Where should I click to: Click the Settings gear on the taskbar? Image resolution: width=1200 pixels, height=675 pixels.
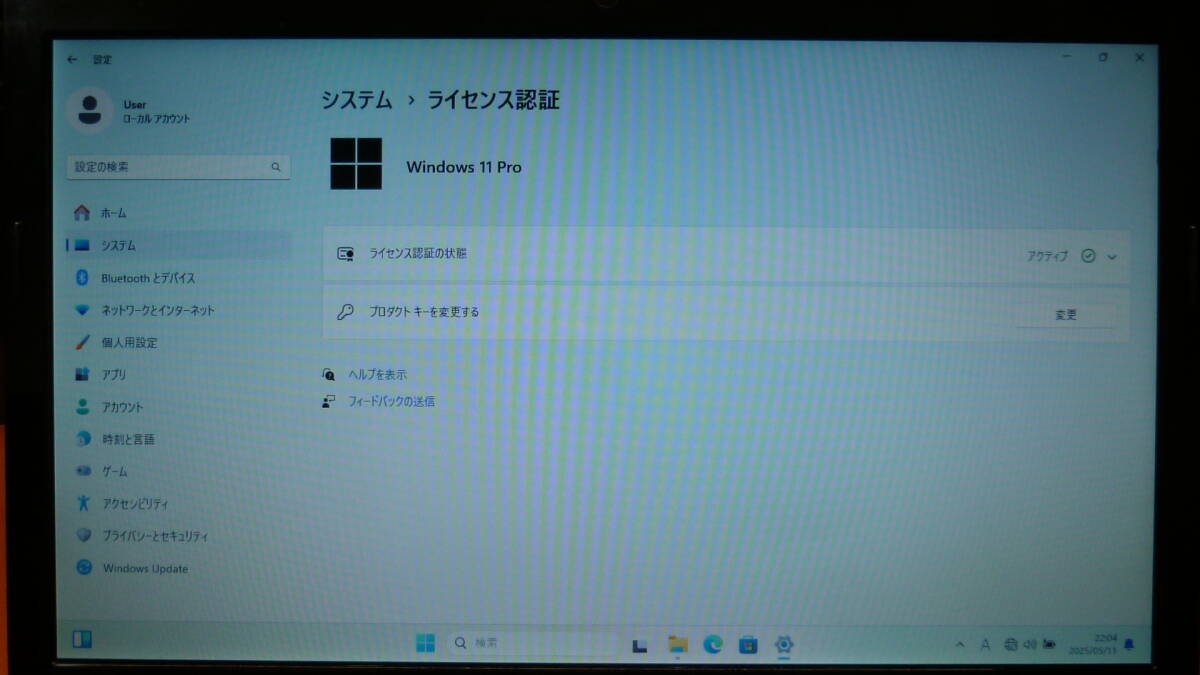pos(784,645)
